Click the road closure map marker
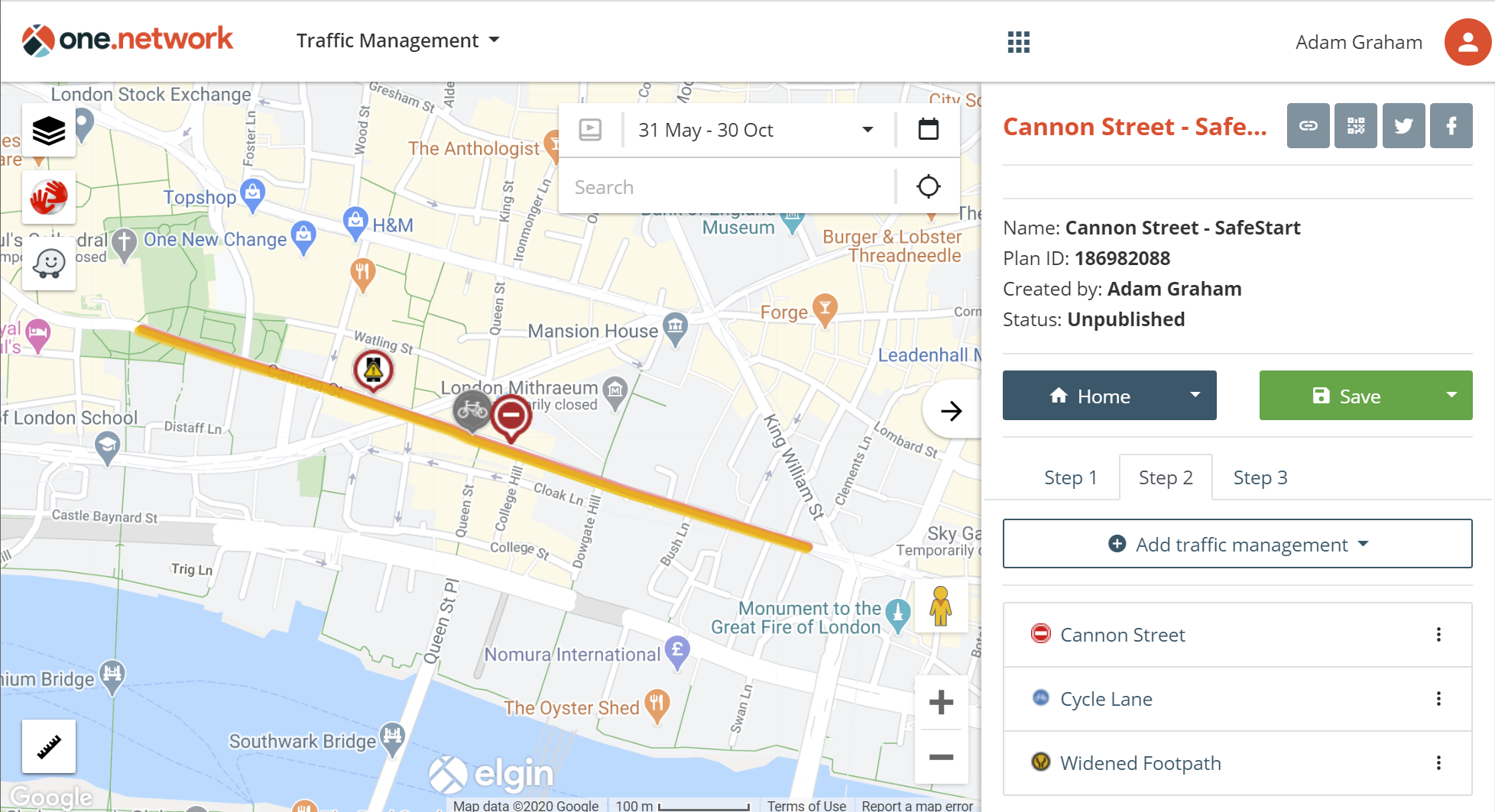The height and width of the screenshot is (812, 1495). pos(511,417)
